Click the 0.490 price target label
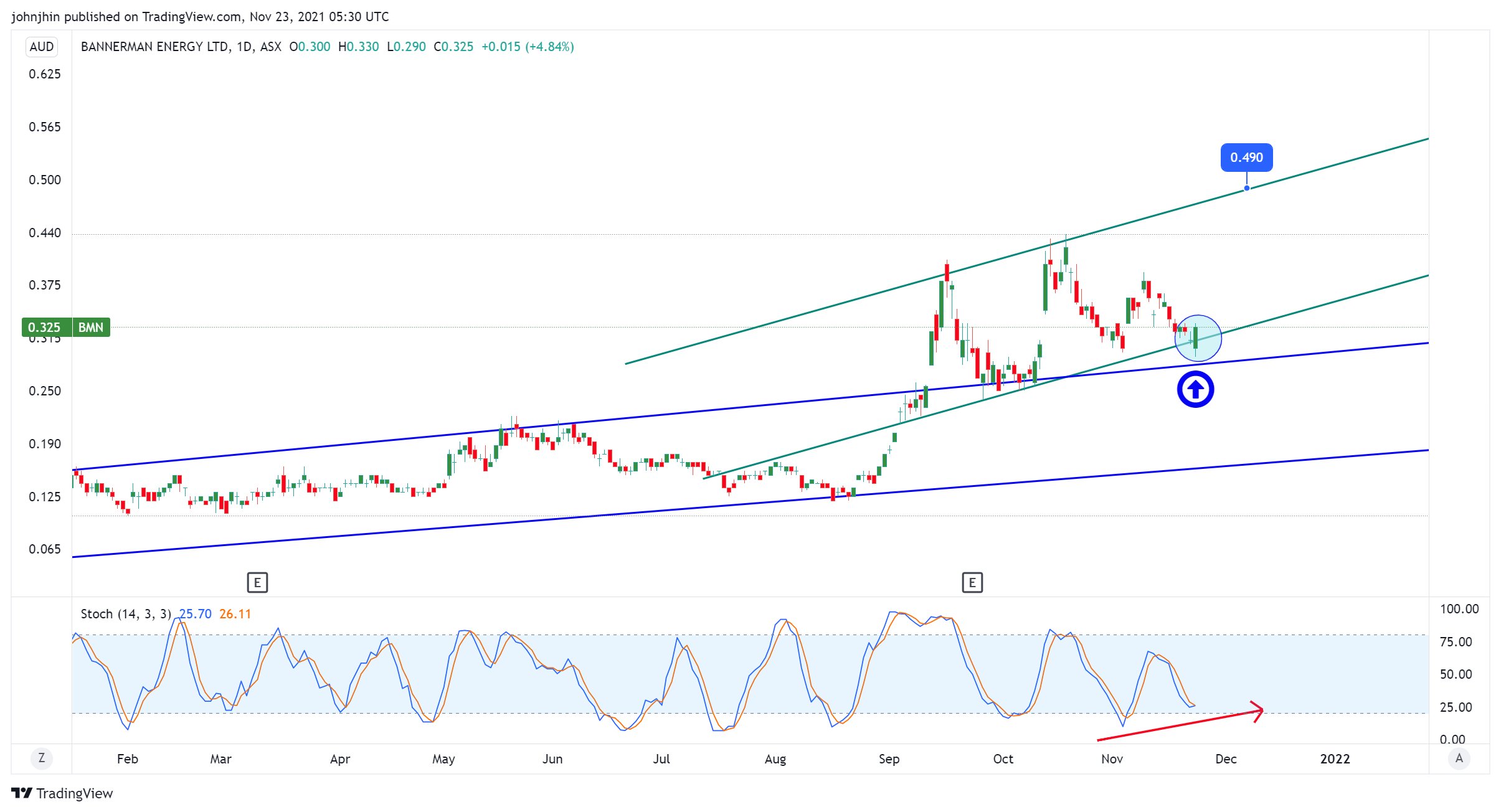The image size is (1501, 812). pos(1246,158)
